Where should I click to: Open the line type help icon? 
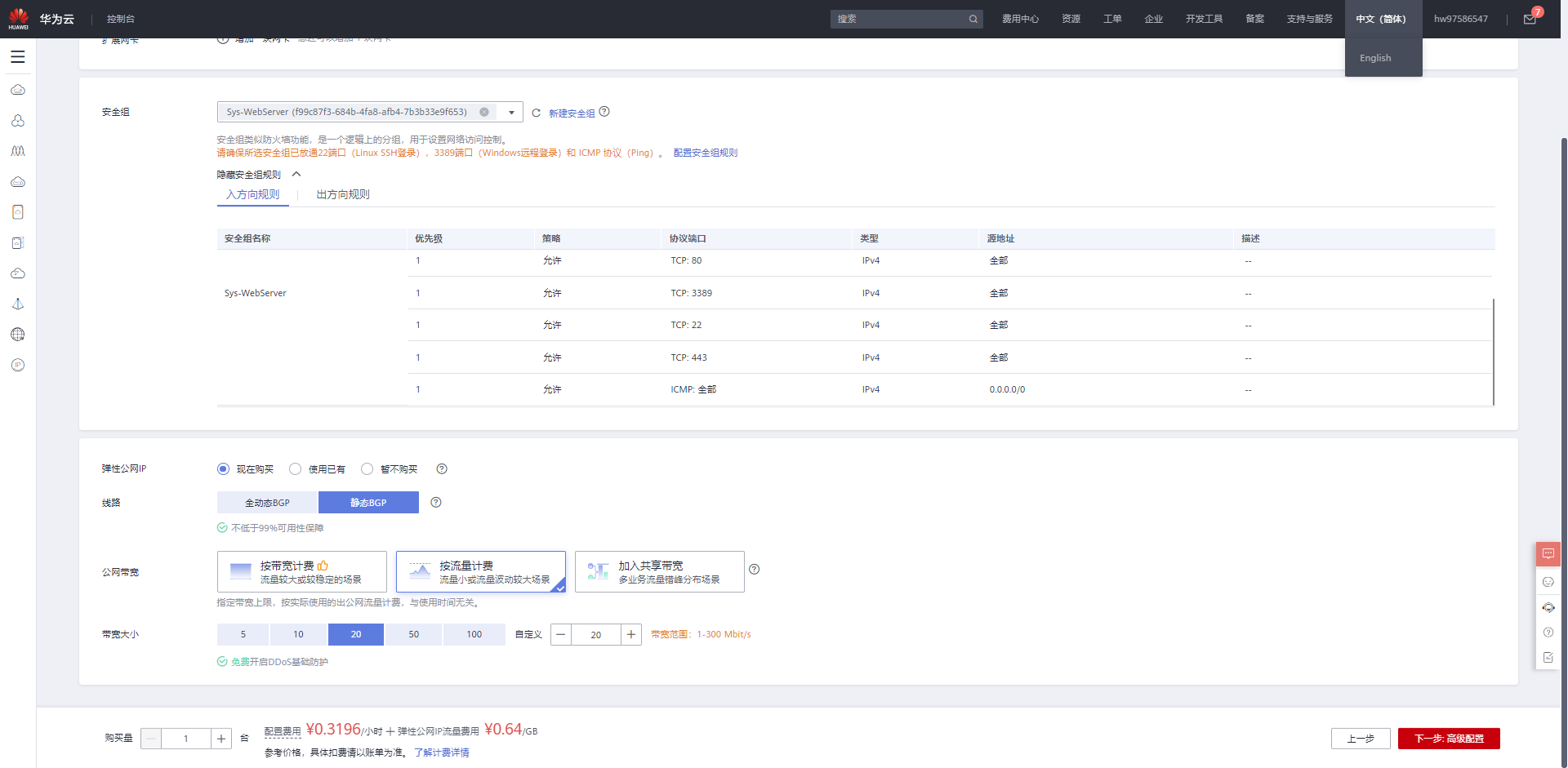(x=436, y=502)
